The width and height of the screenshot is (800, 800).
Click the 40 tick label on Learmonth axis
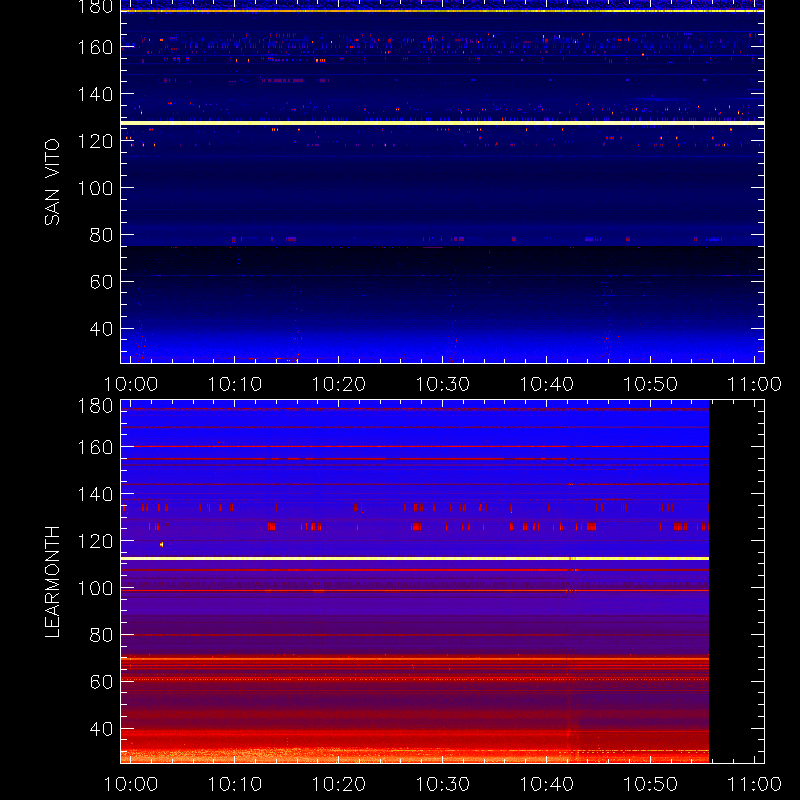[101, 729]
